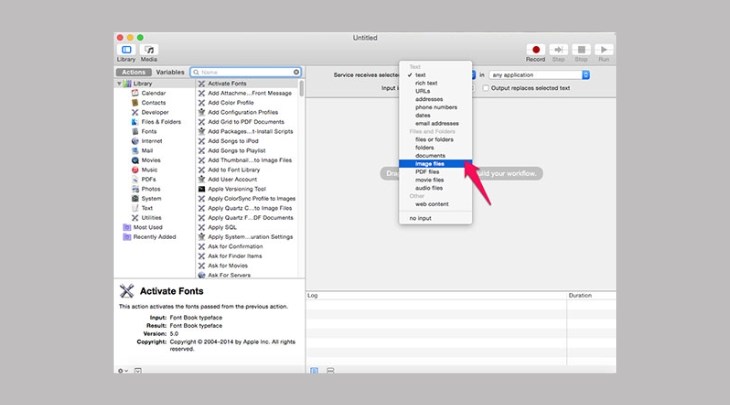Screen dimensions: 730x405
Task: Choose dates from the popup menu
Action: click(435, 115)
